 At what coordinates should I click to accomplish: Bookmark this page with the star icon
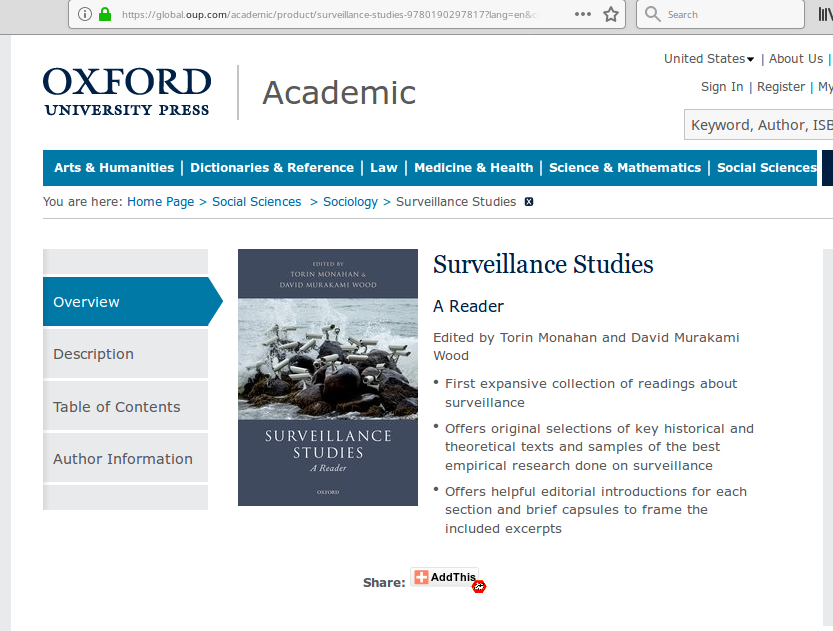coord(611,14)
